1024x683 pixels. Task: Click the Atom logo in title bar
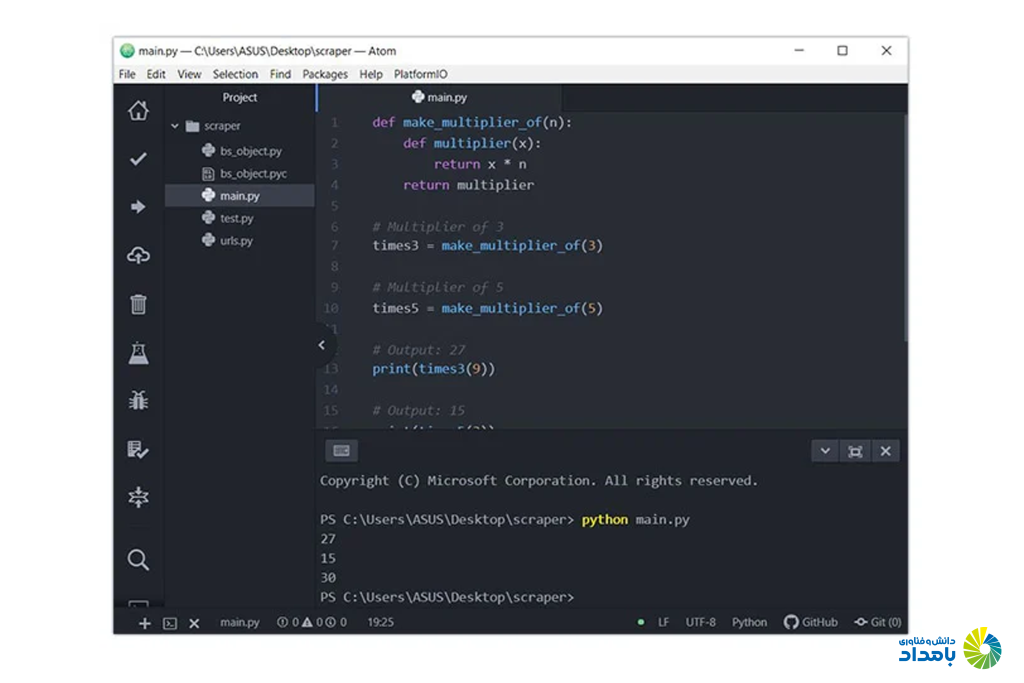[x=127, y=50]
